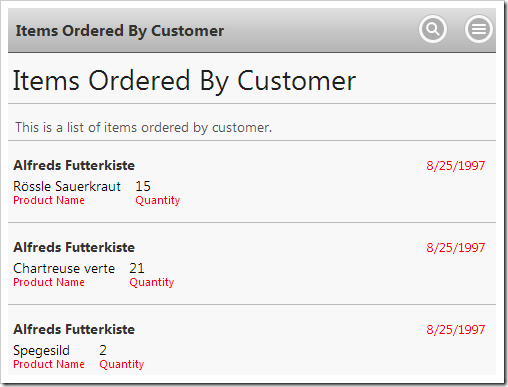Click Product Name label under Spegesild
This screenshot has height=387, width=508.
coord(49,364)
